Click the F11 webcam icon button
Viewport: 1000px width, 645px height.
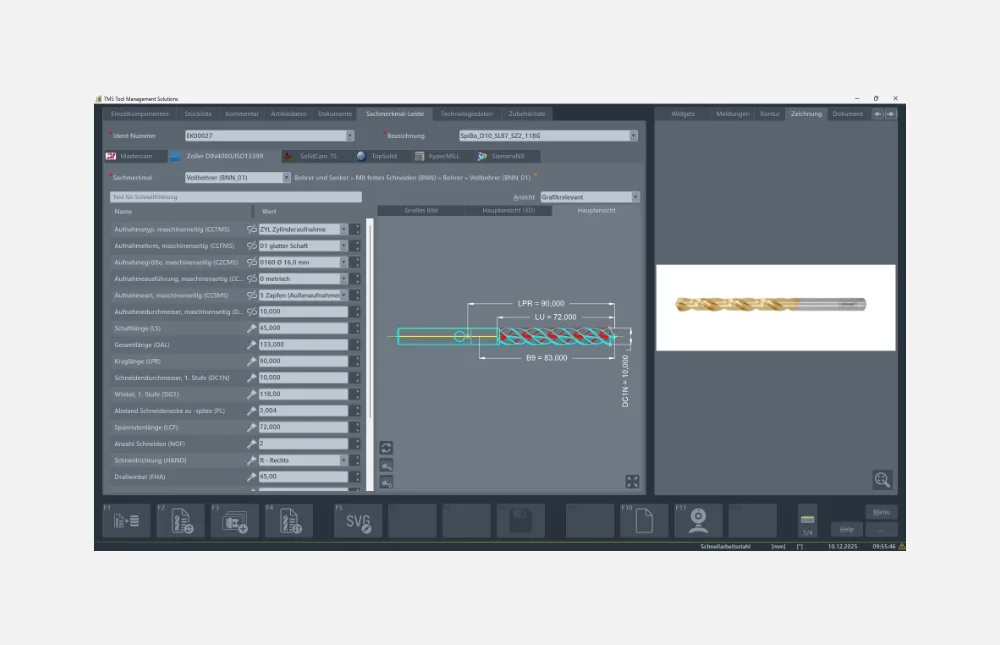tap(698, 521)
